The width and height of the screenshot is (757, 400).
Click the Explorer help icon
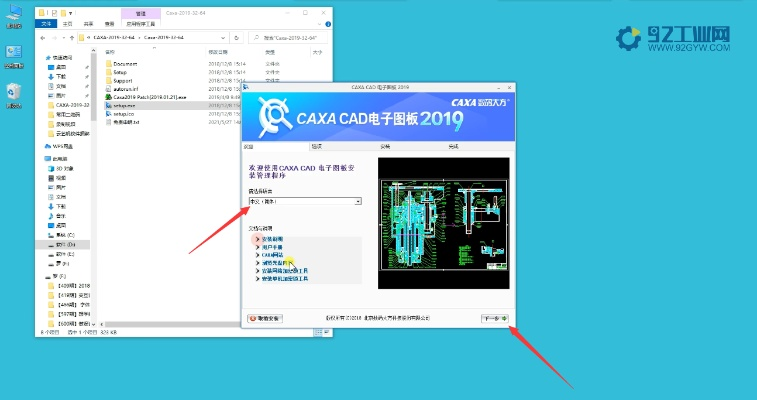[328, 24]
